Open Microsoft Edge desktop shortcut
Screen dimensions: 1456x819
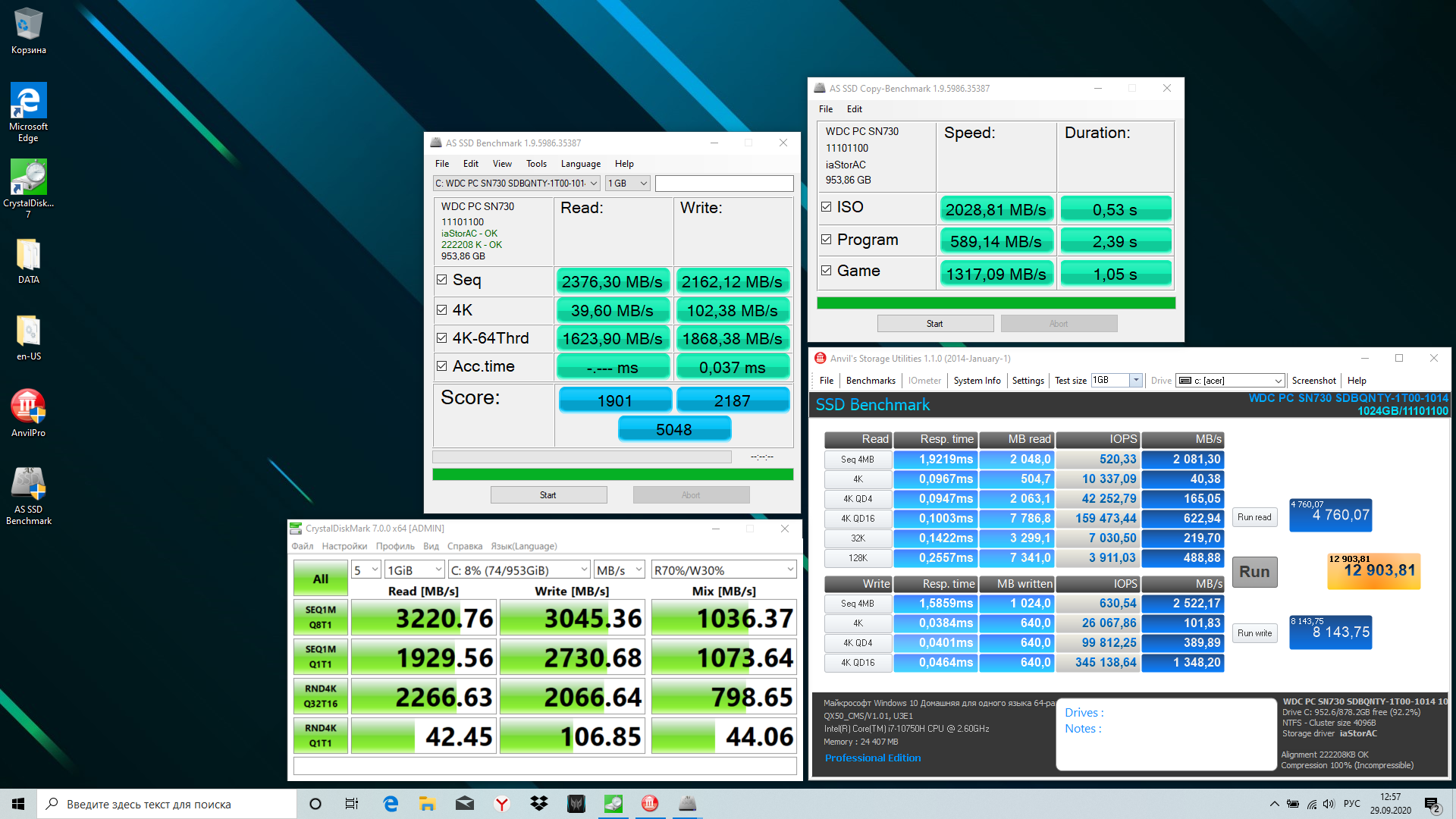(29, 112)
